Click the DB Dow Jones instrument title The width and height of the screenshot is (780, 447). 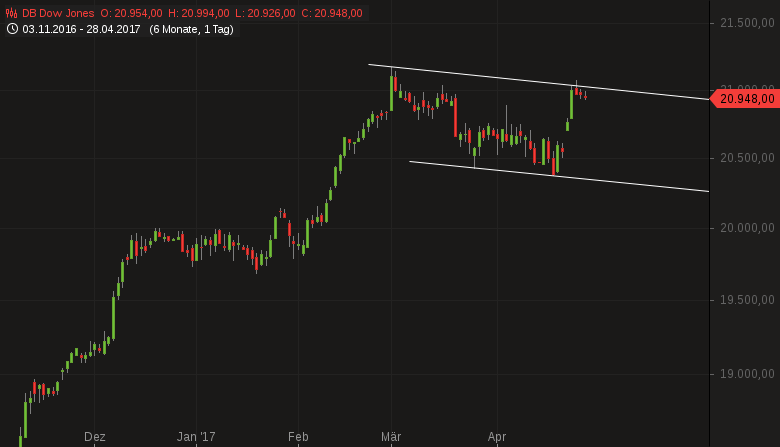point(58,13)
